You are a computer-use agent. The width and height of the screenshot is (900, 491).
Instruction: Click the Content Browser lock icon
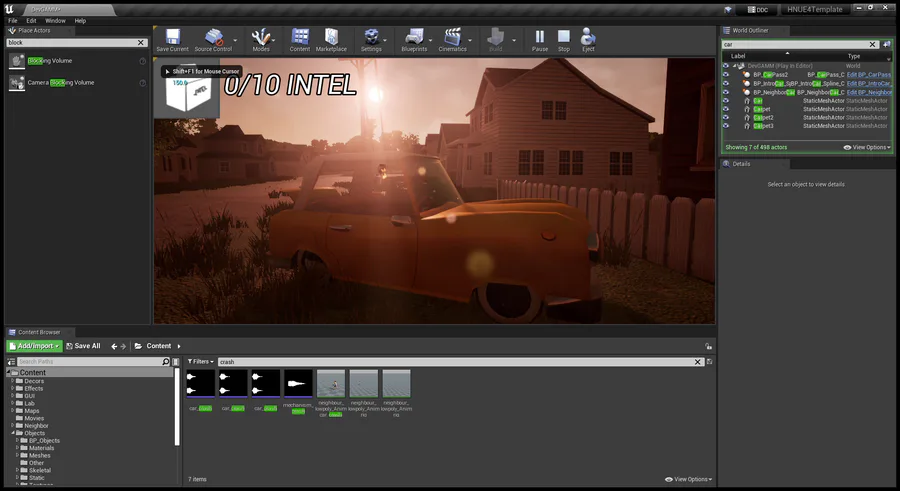pyautogui.click(x=708, y=346)
